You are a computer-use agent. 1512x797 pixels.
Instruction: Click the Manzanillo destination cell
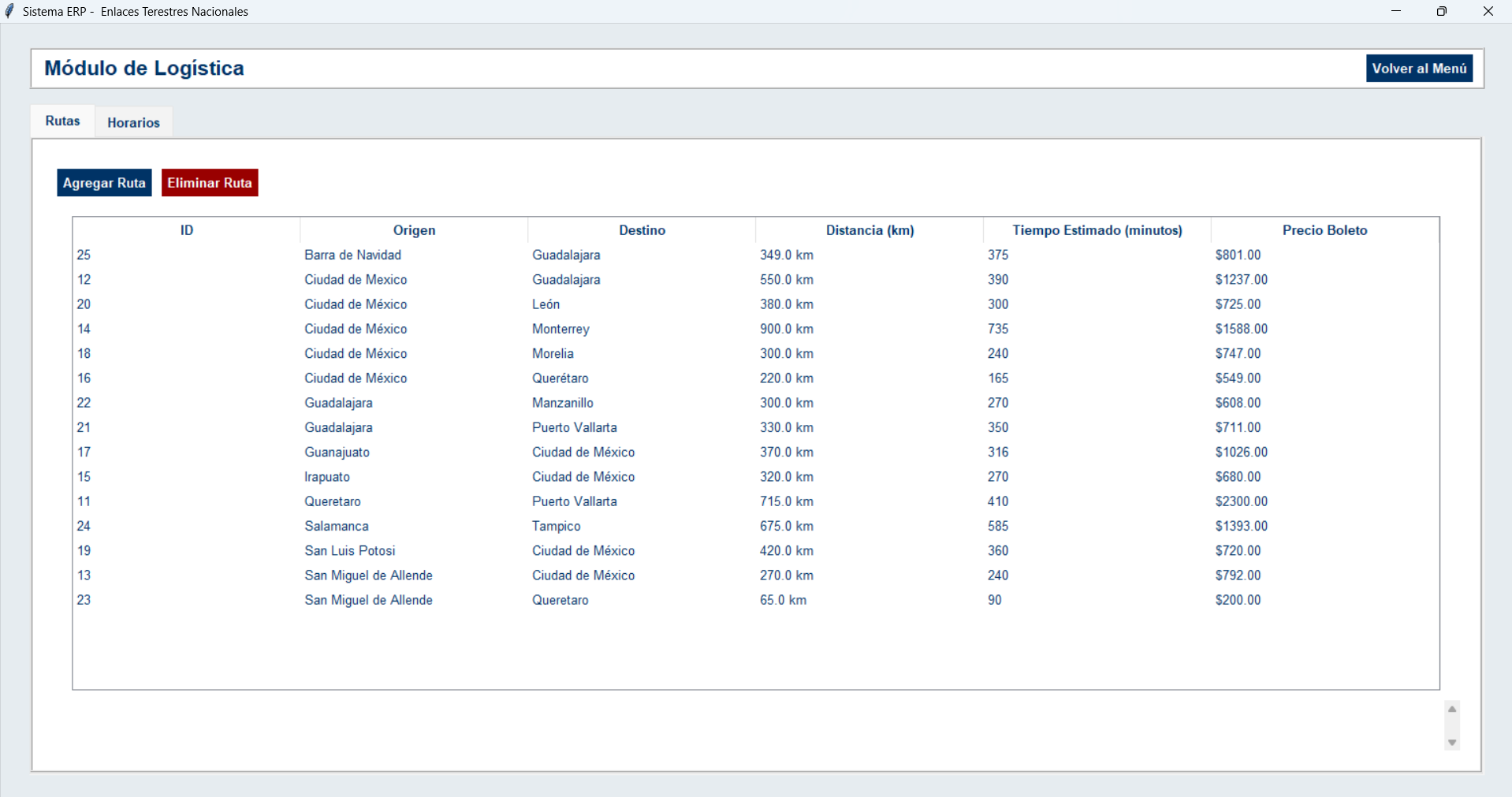(x=563, y=403)
